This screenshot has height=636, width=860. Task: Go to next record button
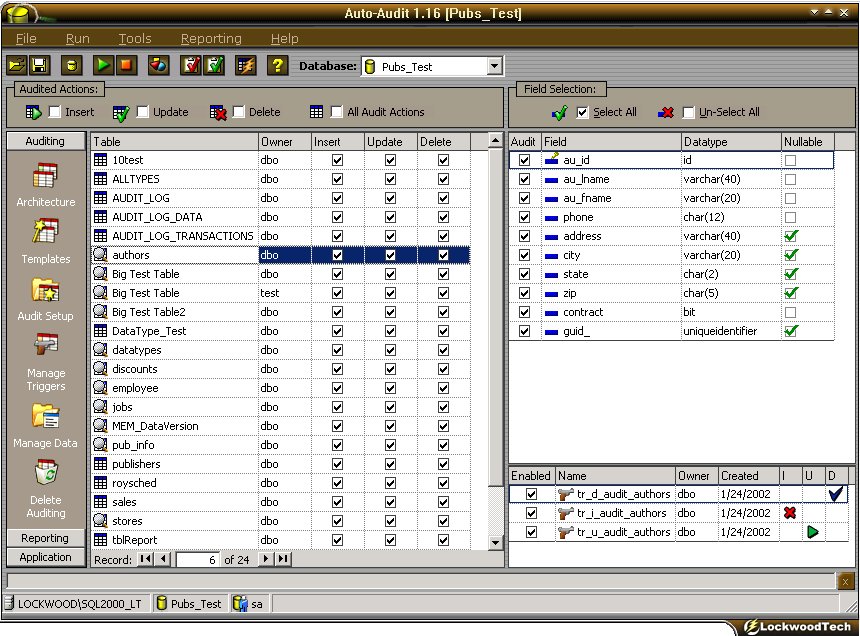click(265, 559)
